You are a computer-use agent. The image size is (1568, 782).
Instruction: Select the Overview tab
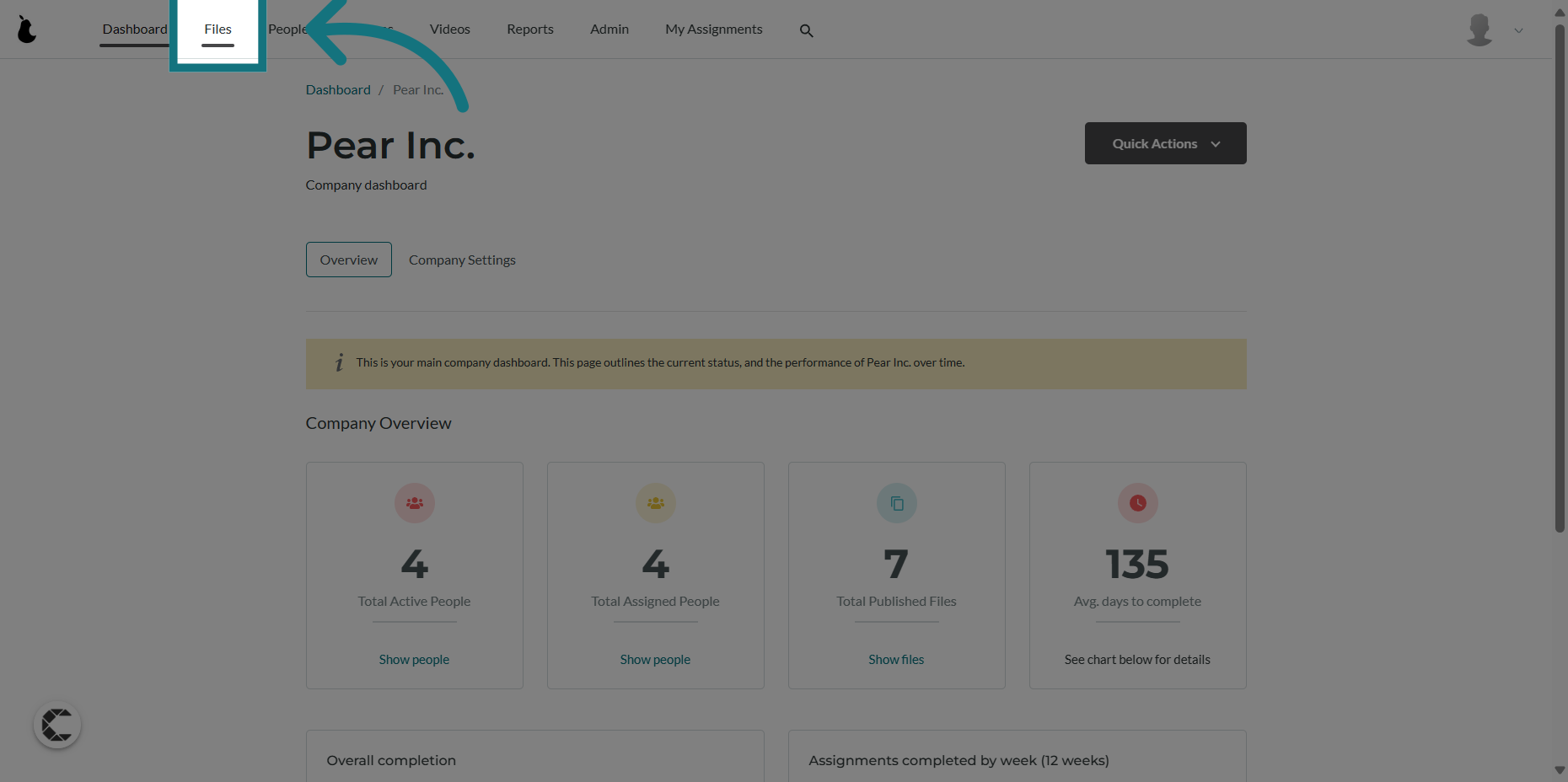coord(349,260)
